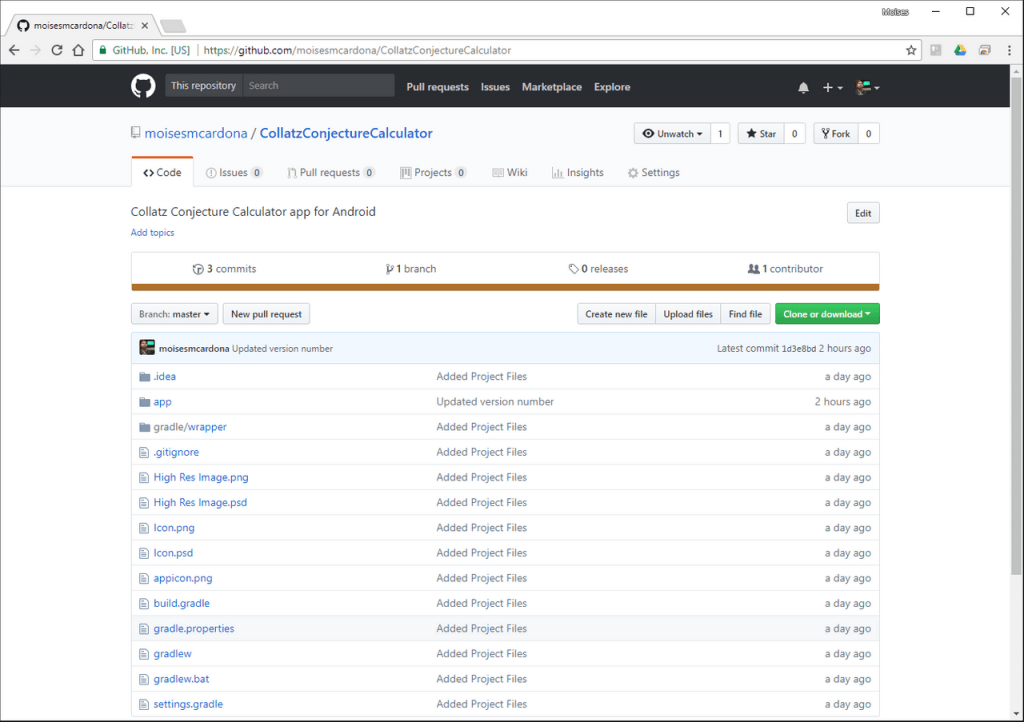
Task: Click the file icon beside appicon.png
Action: [144, 578]
